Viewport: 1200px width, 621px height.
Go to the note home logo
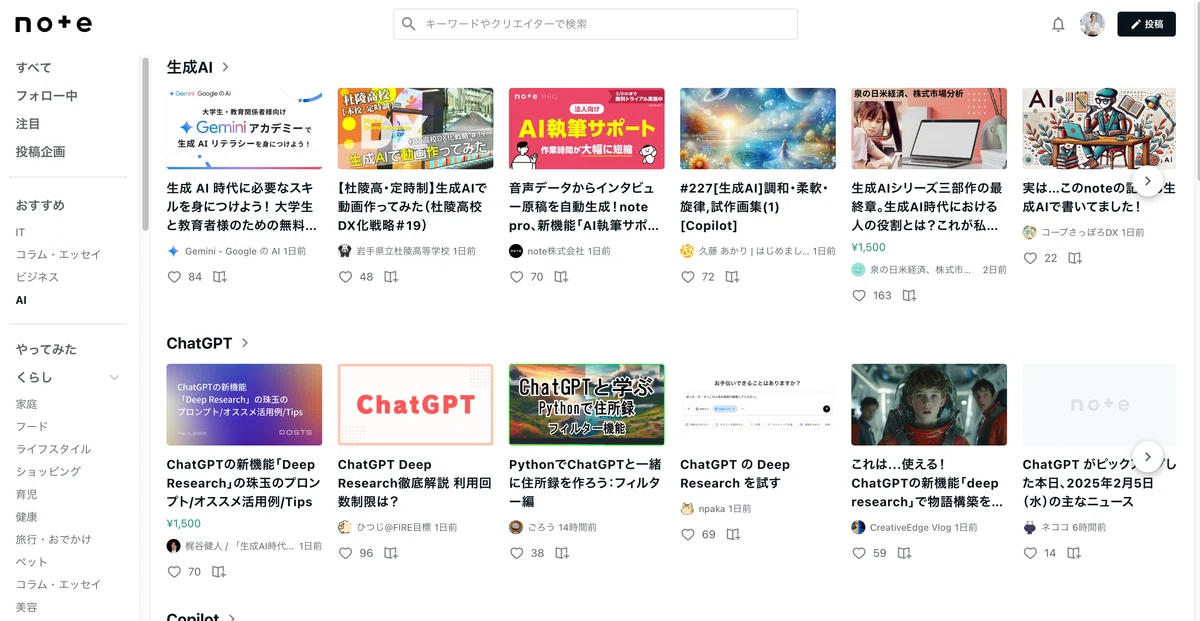pyautogui.click(x=53, y=24)
